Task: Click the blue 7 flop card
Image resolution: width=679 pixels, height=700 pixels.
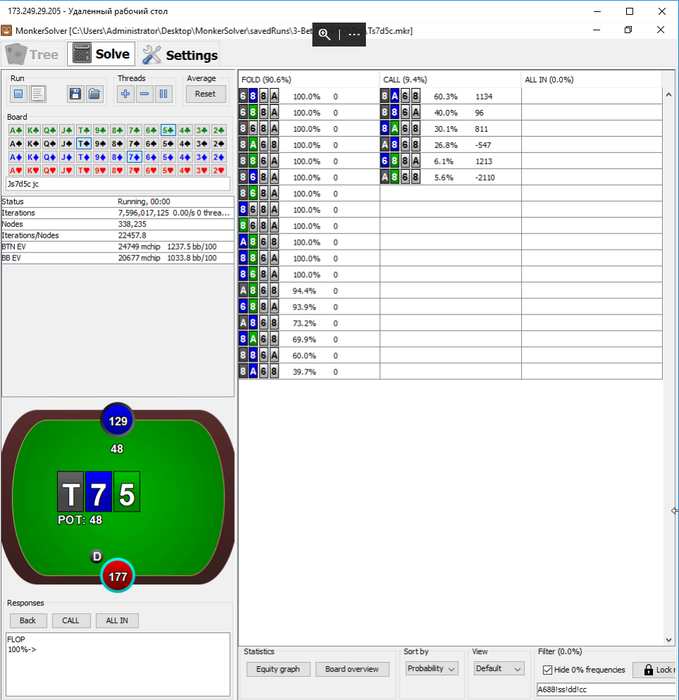Action: [x=99, y=492]
